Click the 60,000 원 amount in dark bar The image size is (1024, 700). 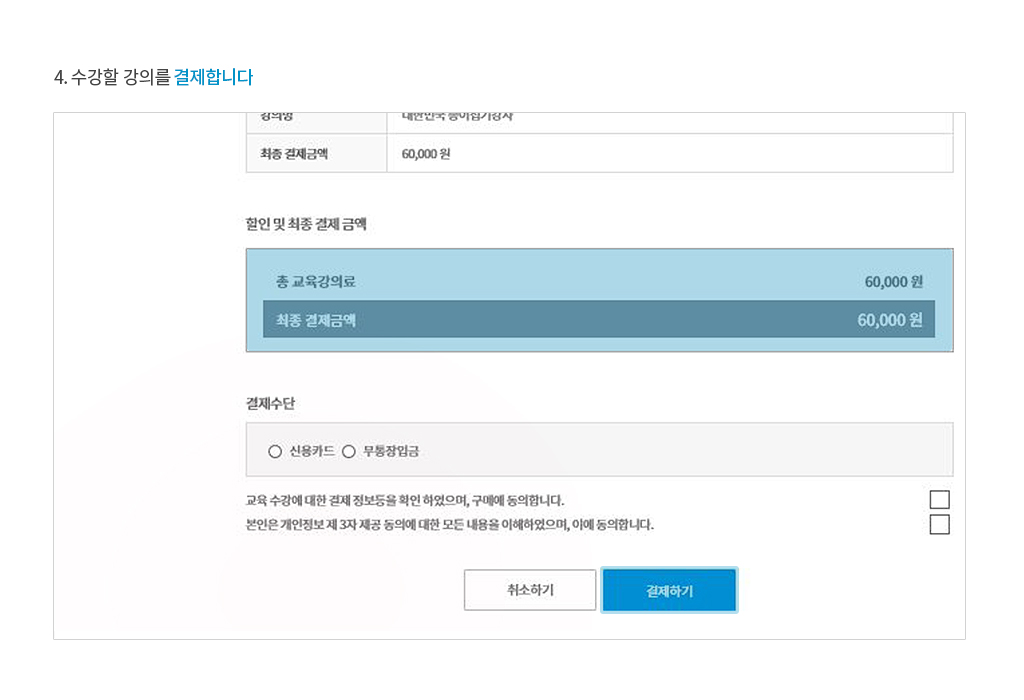tap(889, 320)
